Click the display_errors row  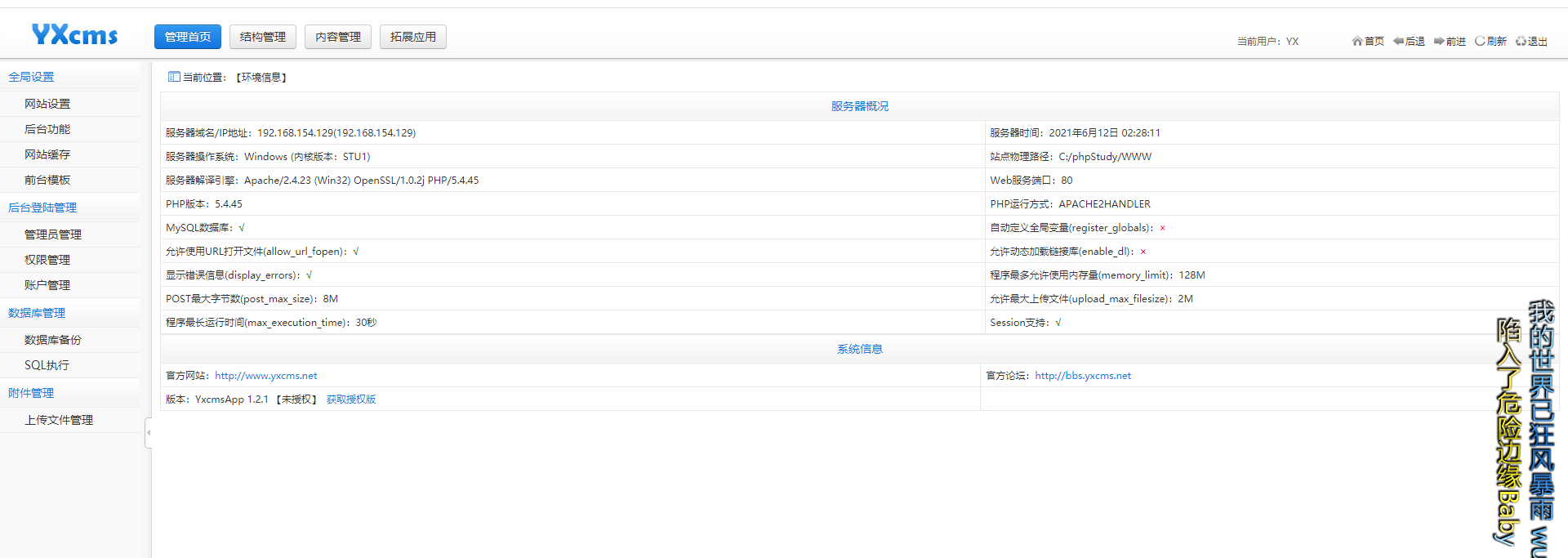(572, 275)
